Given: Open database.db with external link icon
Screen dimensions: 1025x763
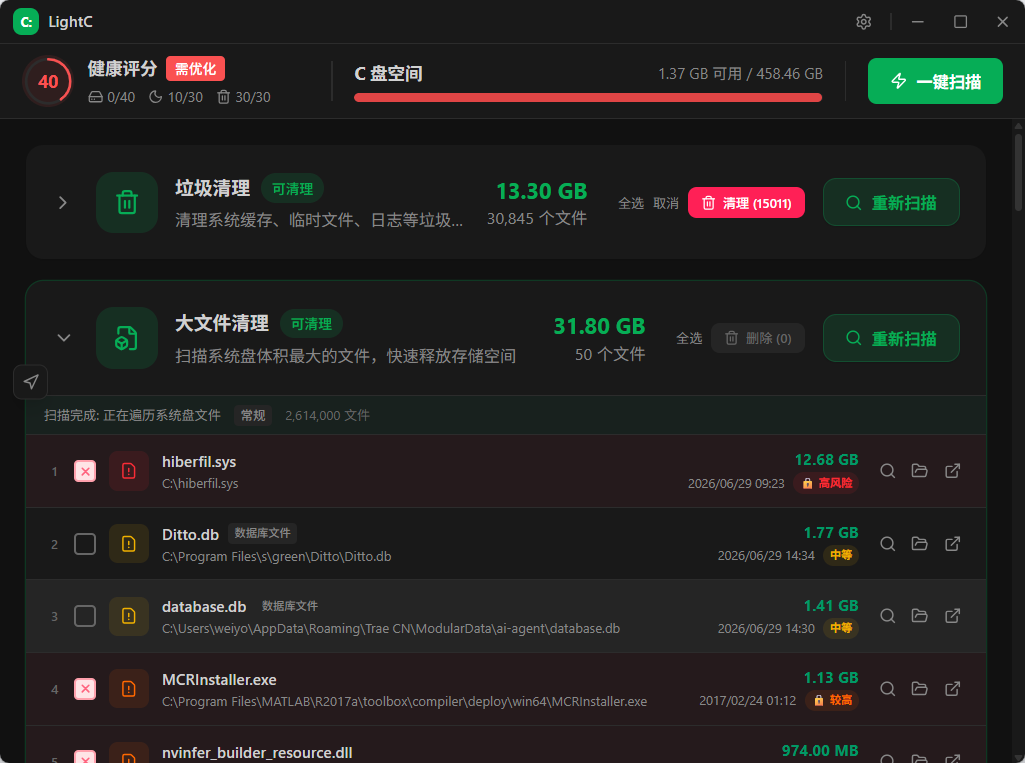Looking at the screenshot, I should tap(952, 616).
